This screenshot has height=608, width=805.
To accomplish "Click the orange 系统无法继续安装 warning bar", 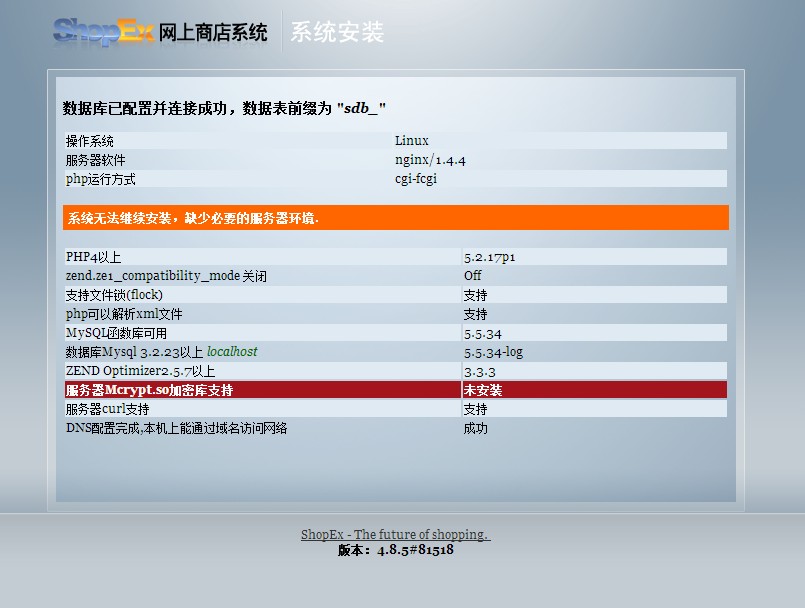I will click(x=395, y=218).
